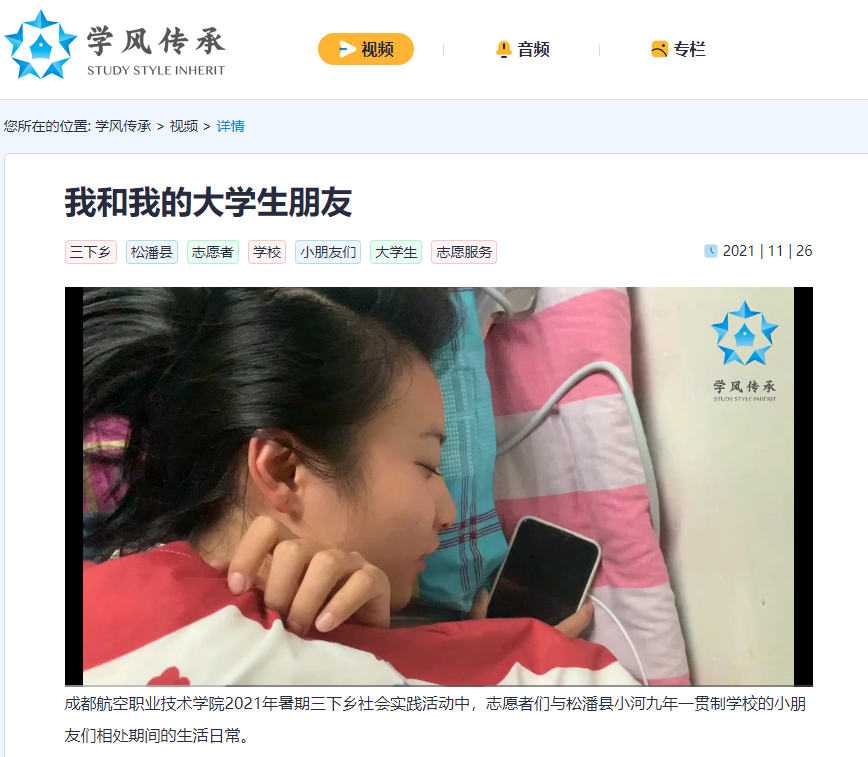Click the blue star site logo
The width and height of the screenshot is (868, 757).
pos(40,45)
